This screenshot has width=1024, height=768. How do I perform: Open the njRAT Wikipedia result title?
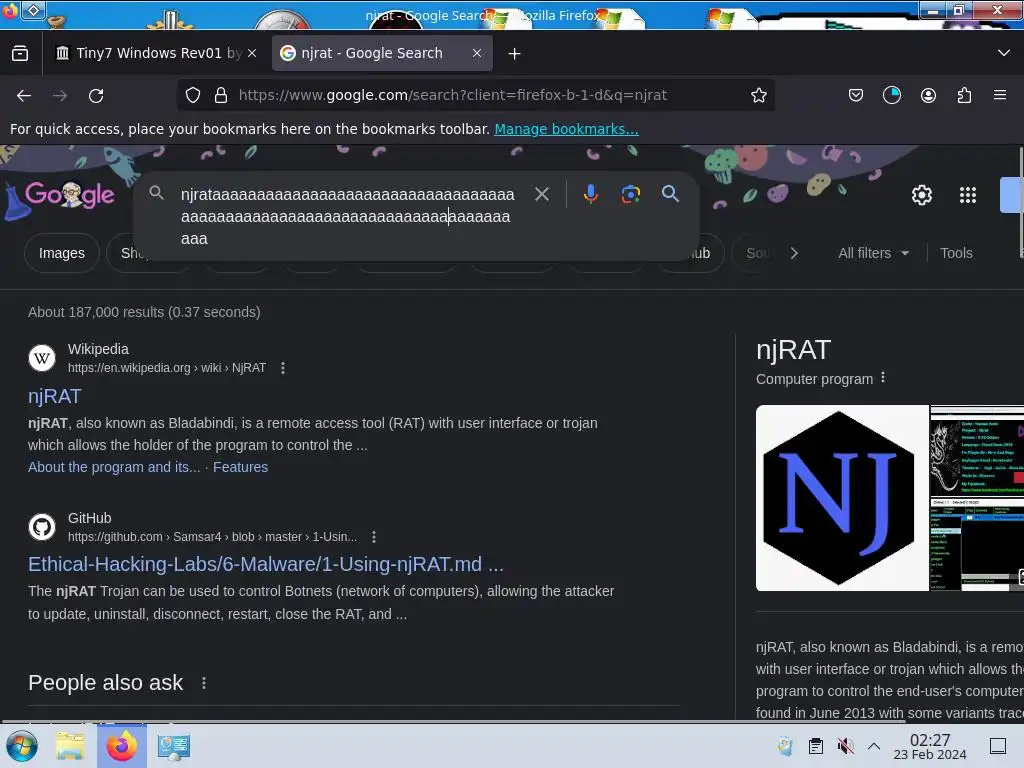click(x=54, y=396)
